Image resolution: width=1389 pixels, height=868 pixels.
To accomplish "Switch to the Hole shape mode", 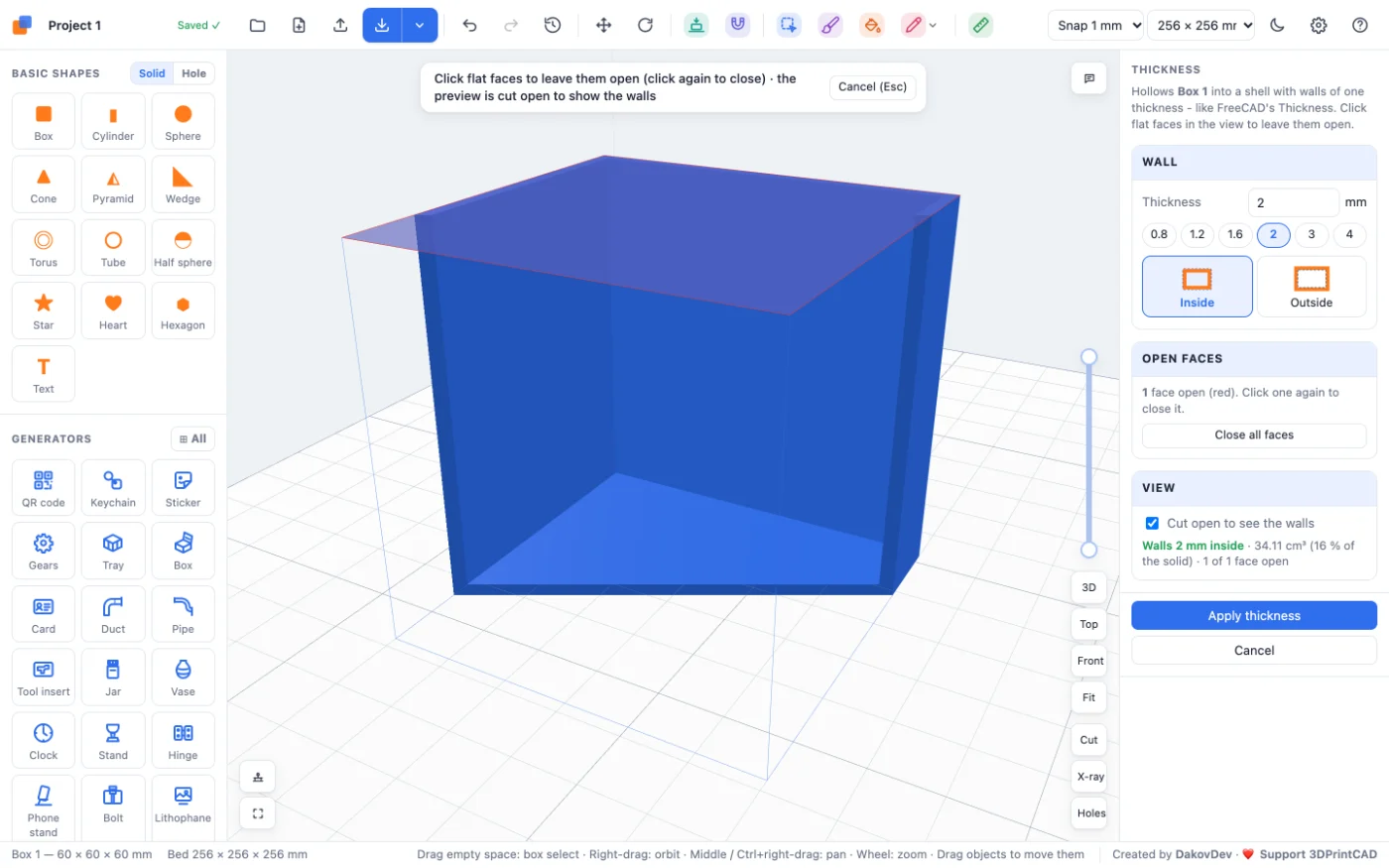I will point(194,73).
